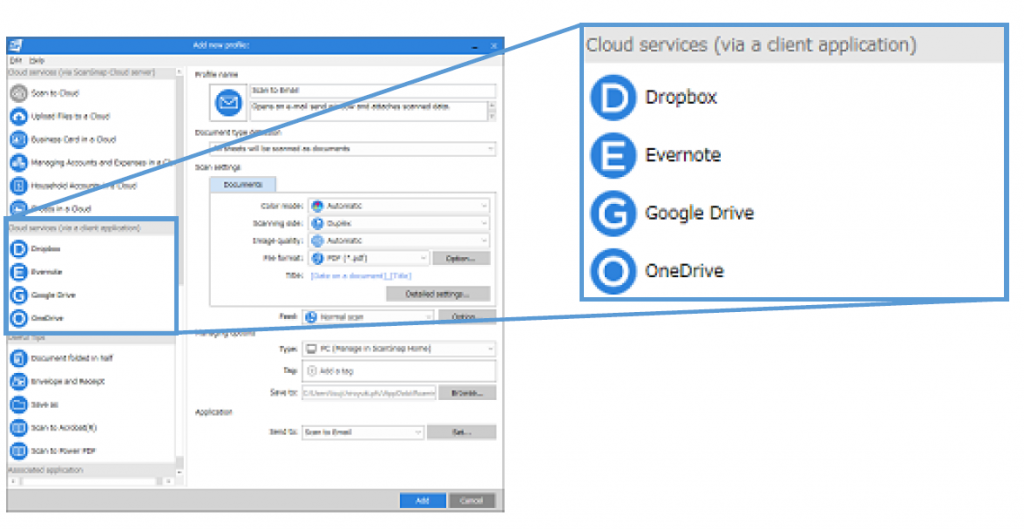Choose Business Card in a Cloud icon
Image resolution: width=1024 pixels, height=529 pixels.
18,139
